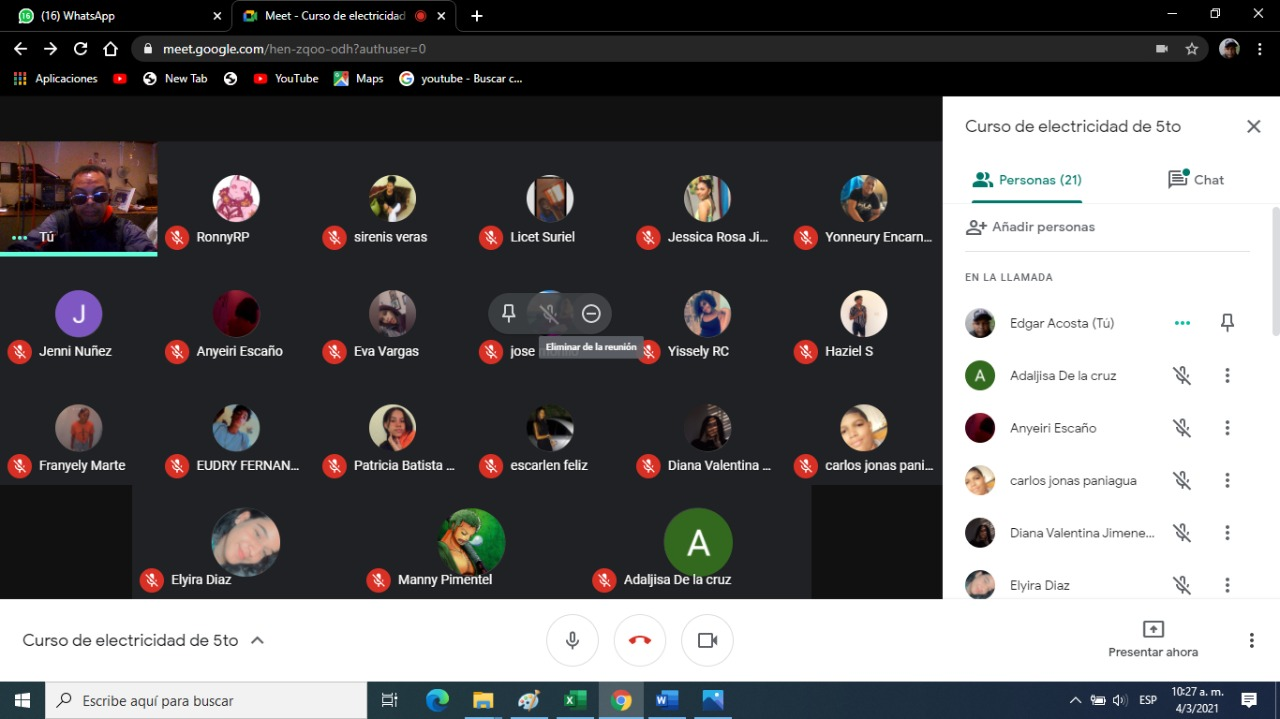Open Word from the taskbar
The width and height of the screenshot is (1280, 719).
(x=667, y=700)
